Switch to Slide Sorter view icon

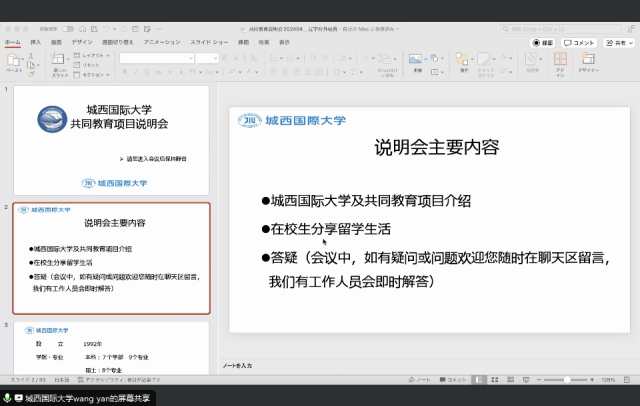point(495,380)
